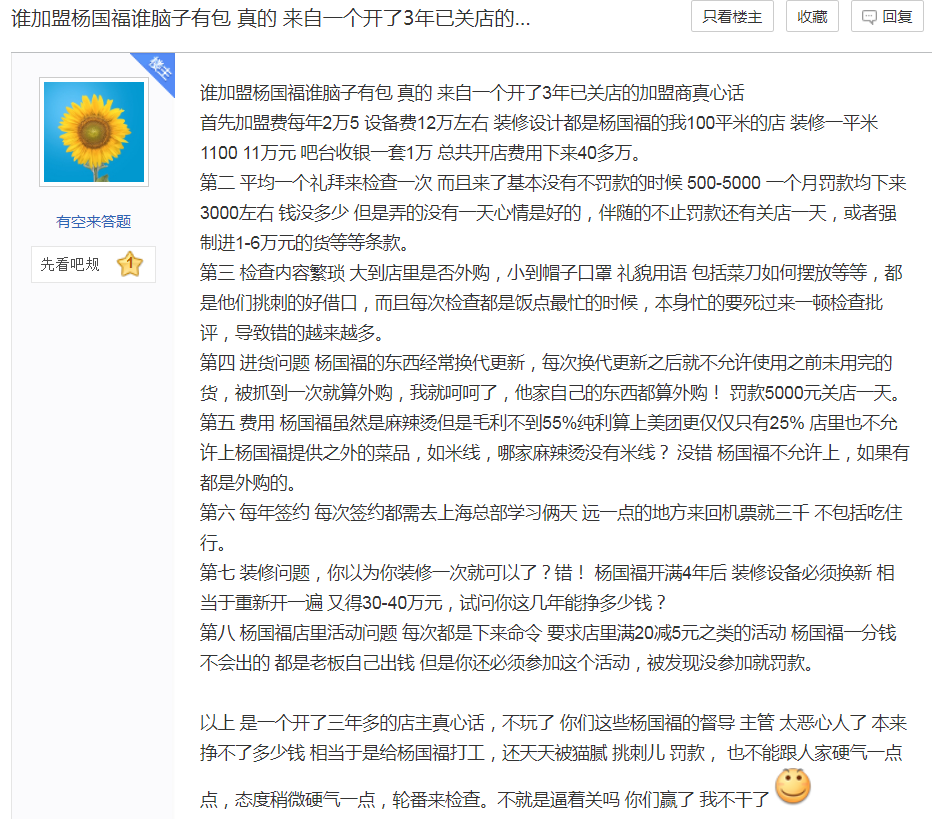This screenshot has height=819, width=932.
Task: Select the line starting 首先加盟费每年2万5
Action: [x=539, y=123]
